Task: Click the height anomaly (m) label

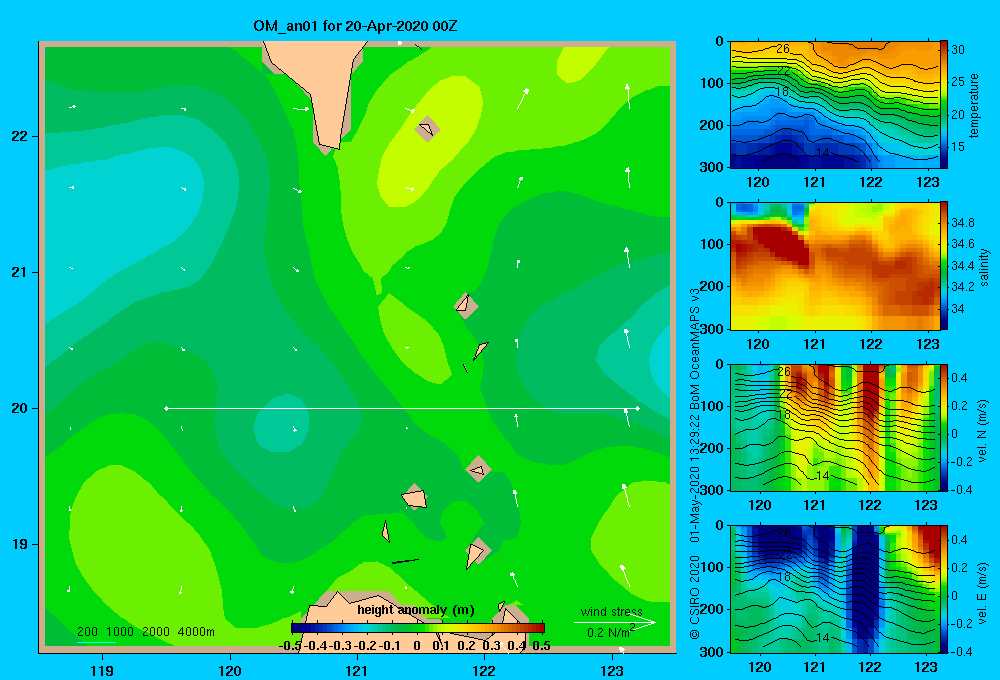Action: pos(416,610)
